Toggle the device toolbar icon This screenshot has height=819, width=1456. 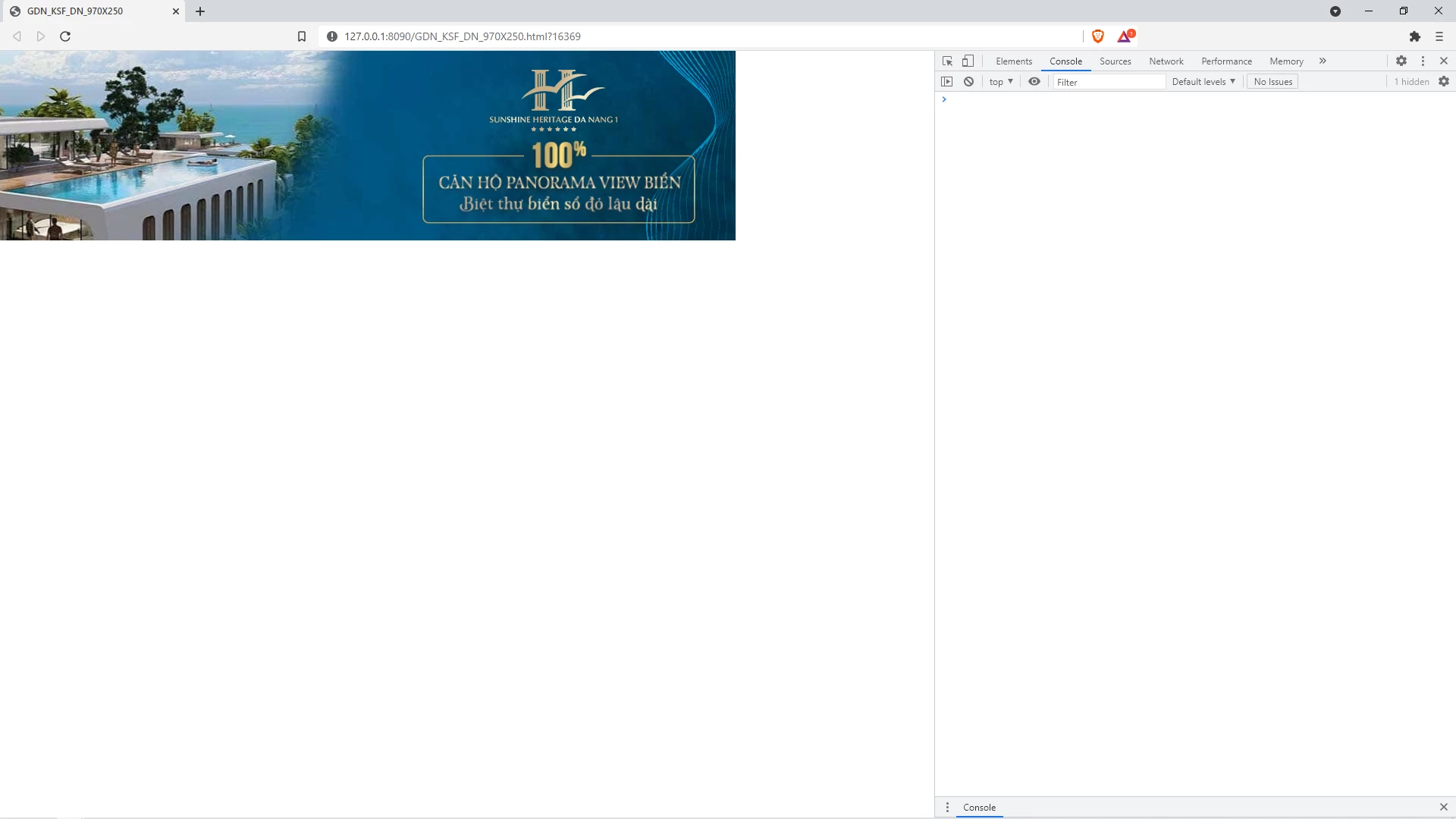[x=968, y=61]
